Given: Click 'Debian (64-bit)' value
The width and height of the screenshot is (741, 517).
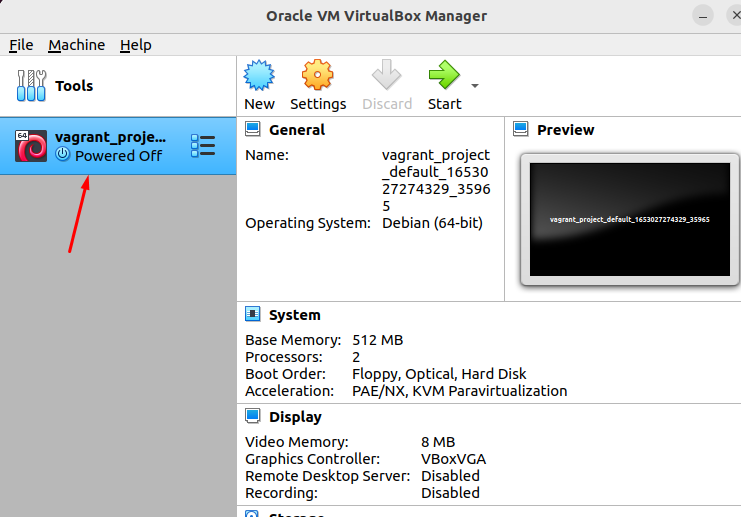Looking at the screenshot, I should 432,223.
